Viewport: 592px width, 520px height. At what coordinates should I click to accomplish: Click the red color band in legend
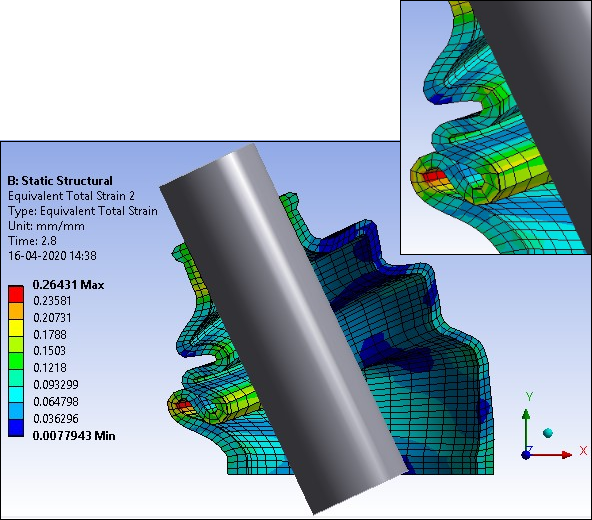coord(16,294)
